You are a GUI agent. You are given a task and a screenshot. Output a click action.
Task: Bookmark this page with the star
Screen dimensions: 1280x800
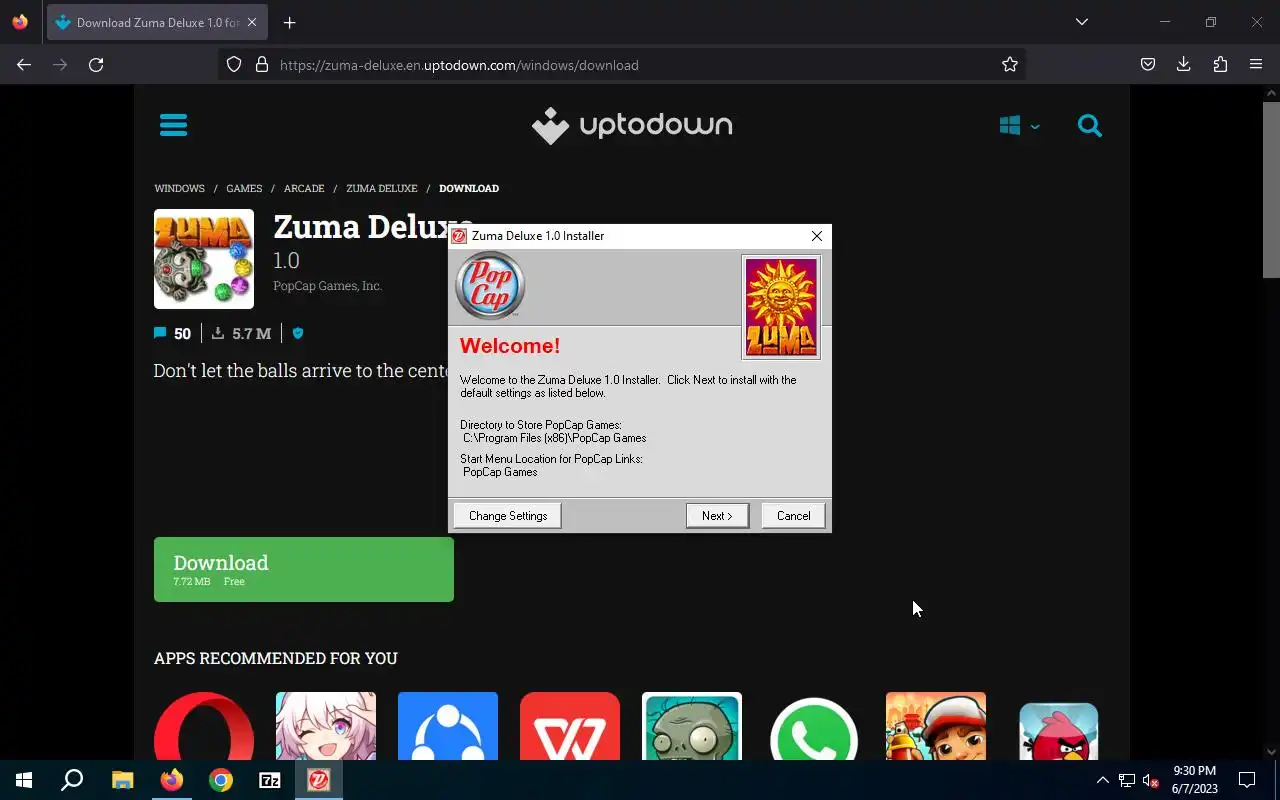1010,65
